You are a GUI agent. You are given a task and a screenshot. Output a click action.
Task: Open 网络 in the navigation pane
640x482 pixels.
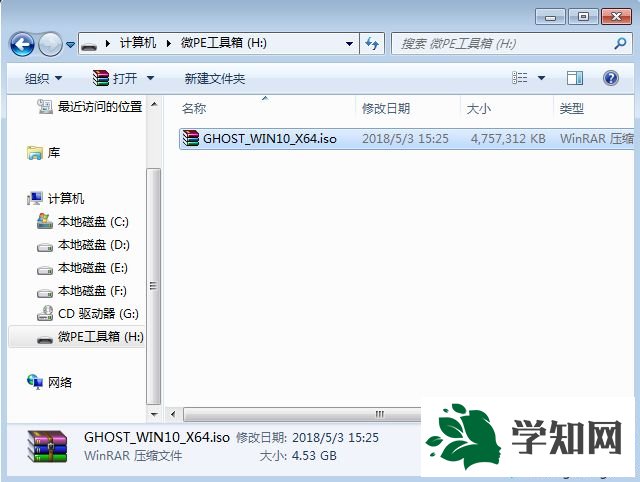(x=60, y=382)
